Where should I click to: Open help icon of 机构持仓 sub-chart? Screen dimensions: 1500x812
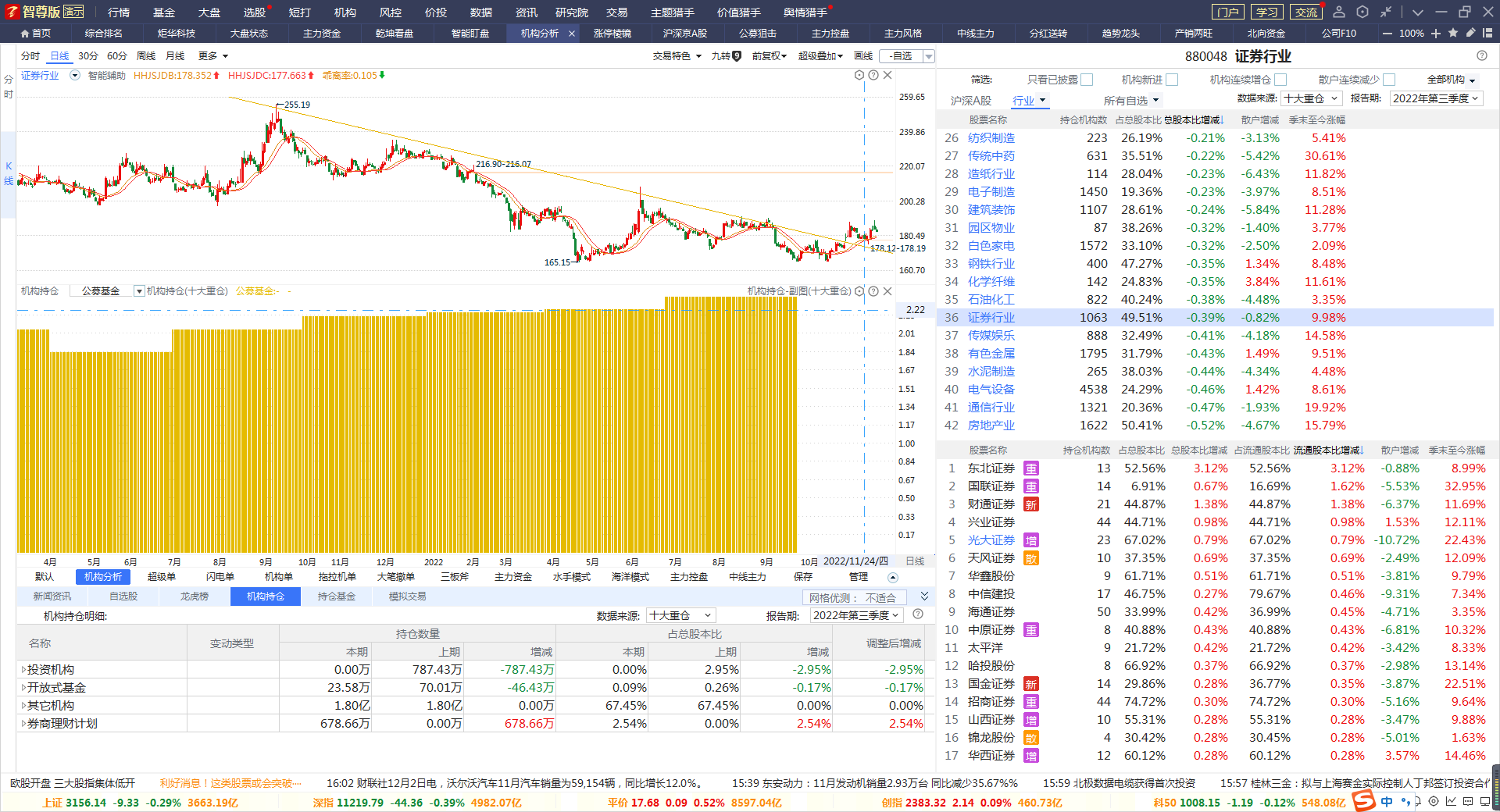873,291
